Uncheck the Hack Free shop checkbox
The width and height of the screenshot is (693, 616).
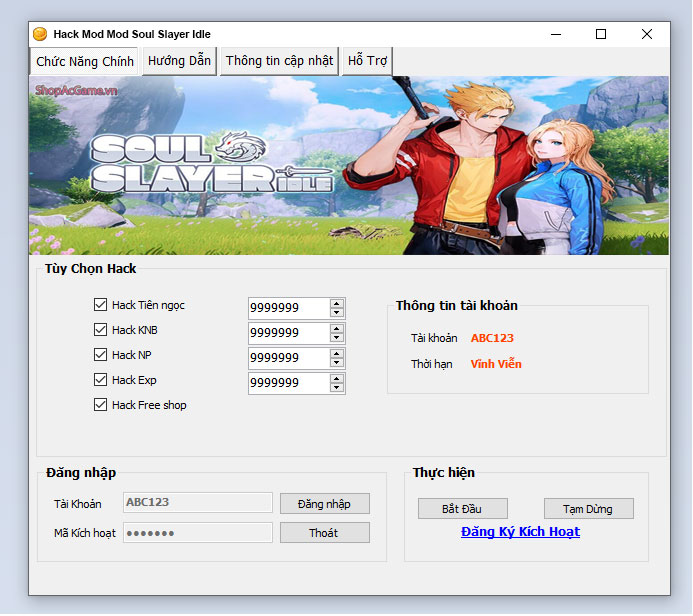coord(100,405)
